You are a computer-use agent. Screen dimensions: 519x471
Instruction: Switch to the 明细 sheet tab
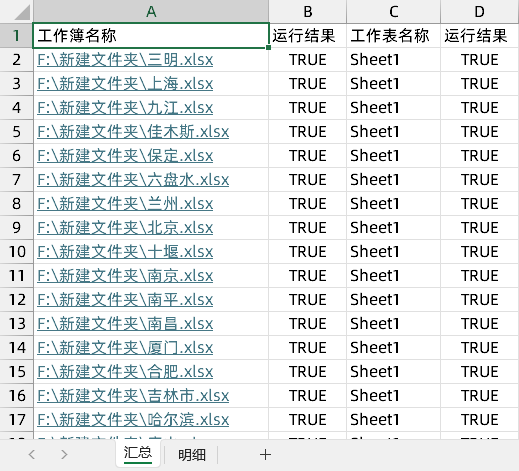[x=192, y=455]
